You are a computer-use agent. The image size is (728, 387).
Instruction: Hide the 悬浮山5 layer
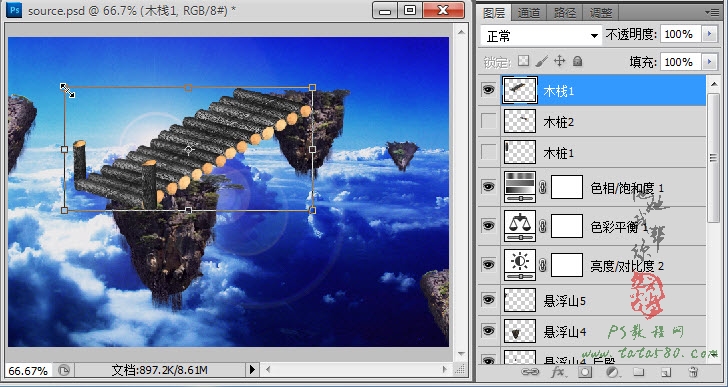click(x=488, y=300)
